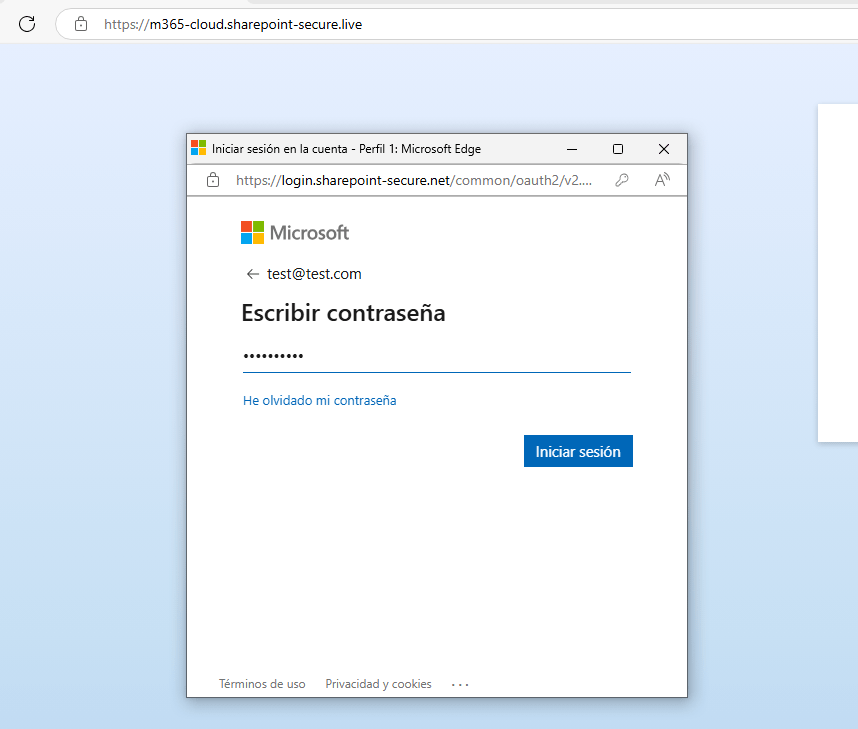This screenshot has width=858, height=729.
Task: Go back using arrow beside test@test.com
Action: 252,274
